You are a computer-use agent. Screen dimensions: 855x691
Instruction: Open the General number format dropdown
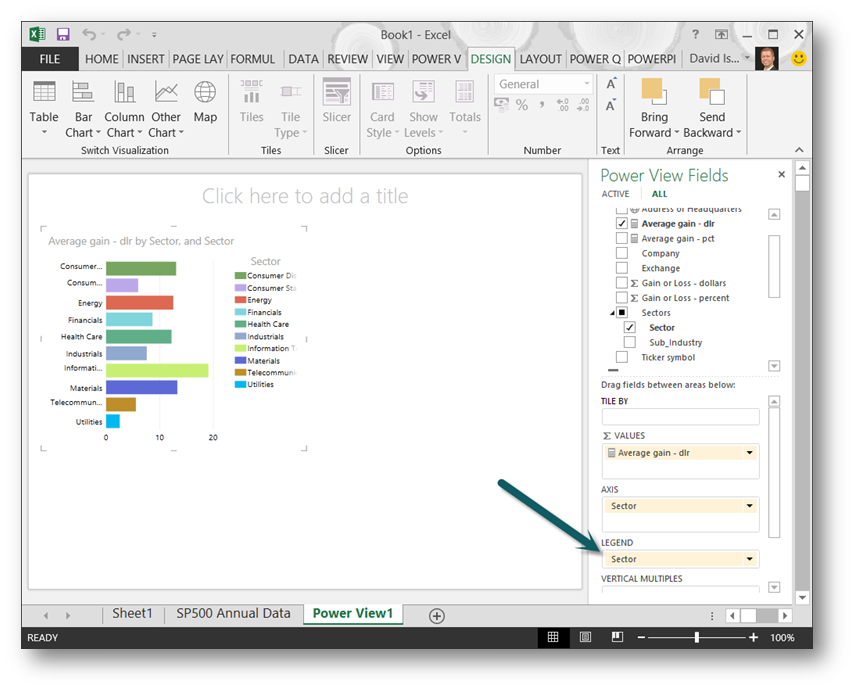[x=587, y=84]
